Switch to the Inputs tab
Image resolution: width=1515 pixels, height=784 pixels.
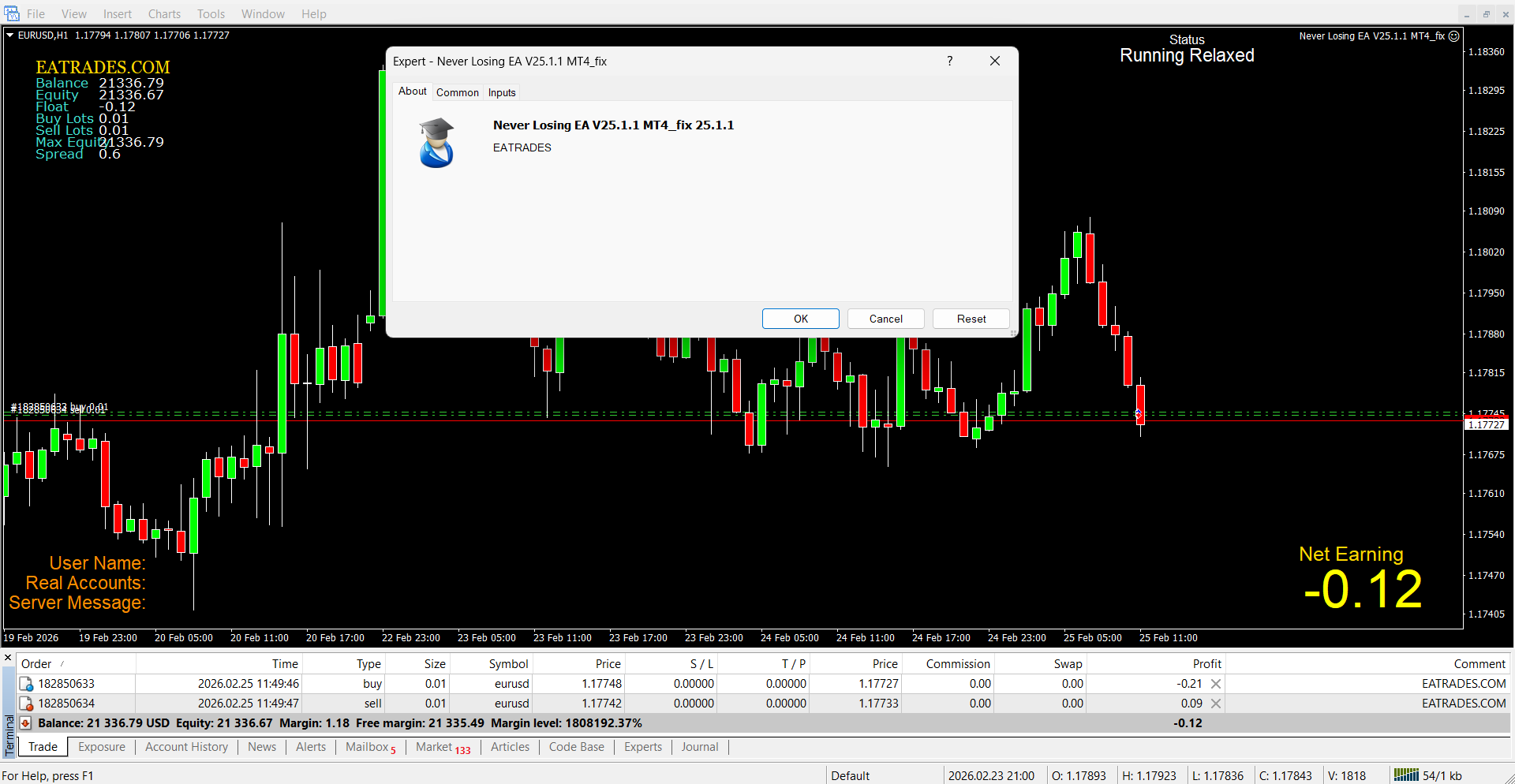(502, 92)
